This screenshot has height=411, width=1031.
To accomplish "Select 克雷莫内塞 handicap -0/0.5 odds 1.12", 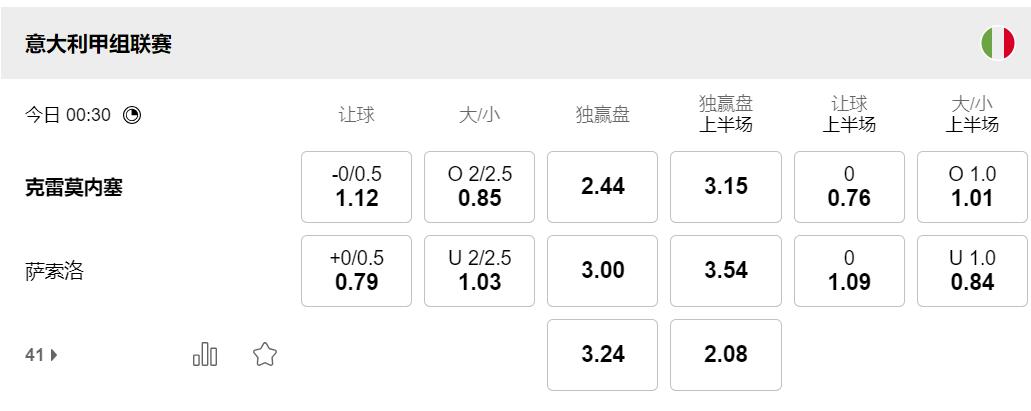I will pyautogui.click(x=356, y=187).
